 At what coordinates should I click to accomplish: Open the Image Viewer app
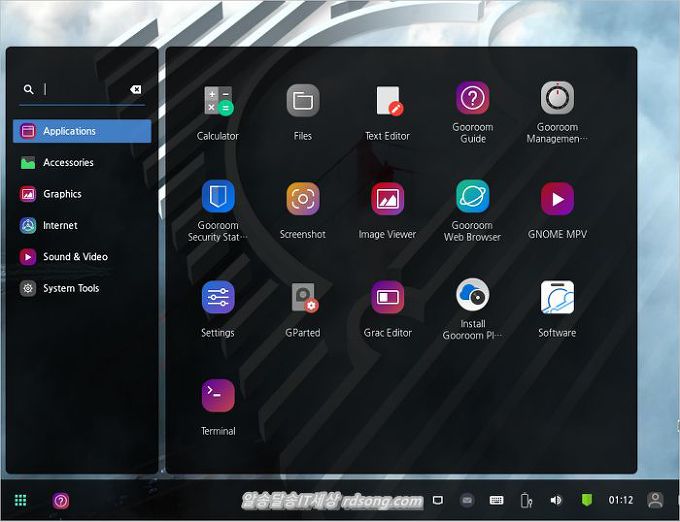(x=388, y=200)
